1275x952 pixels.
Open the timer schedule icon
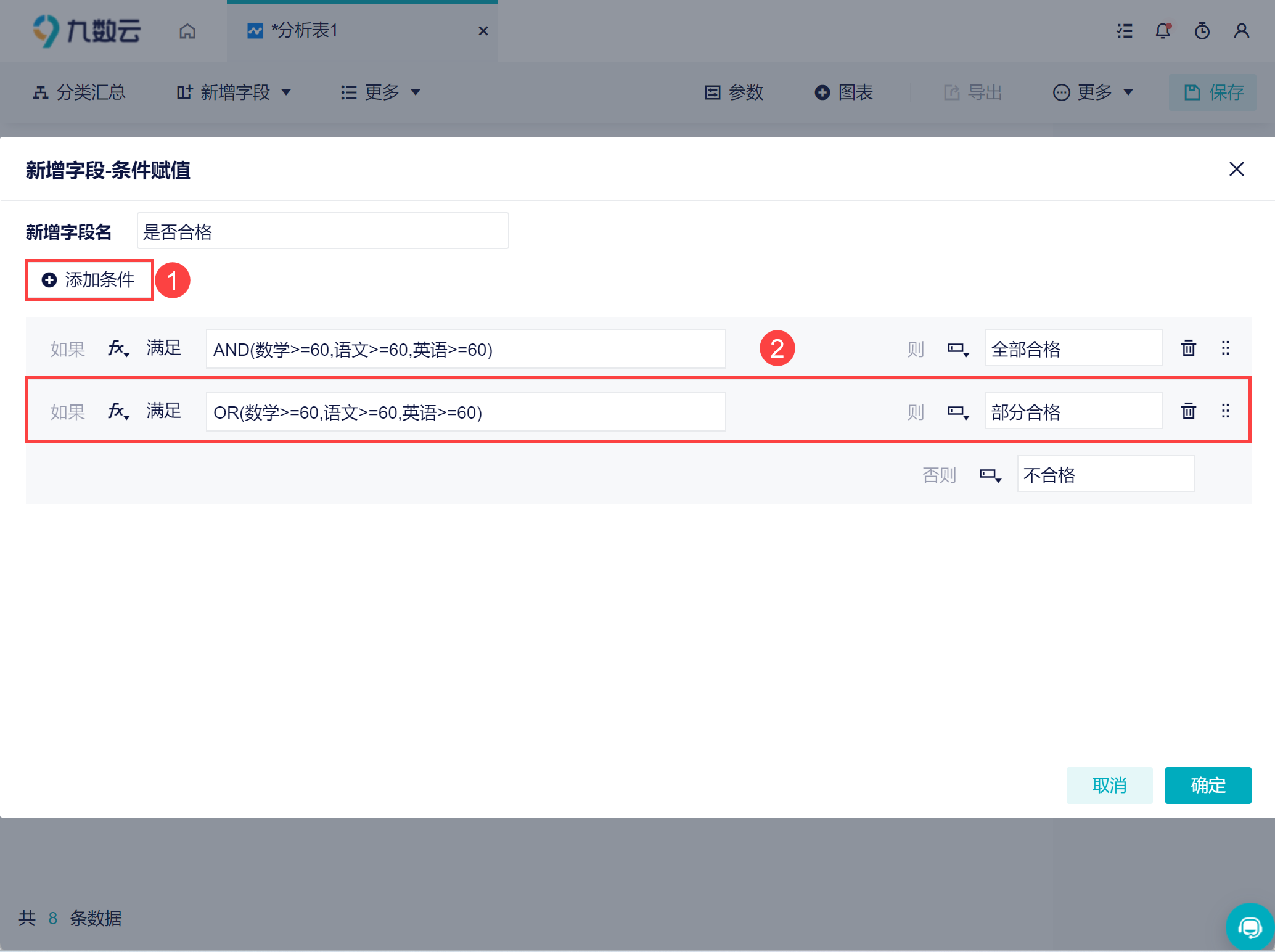1202,31
